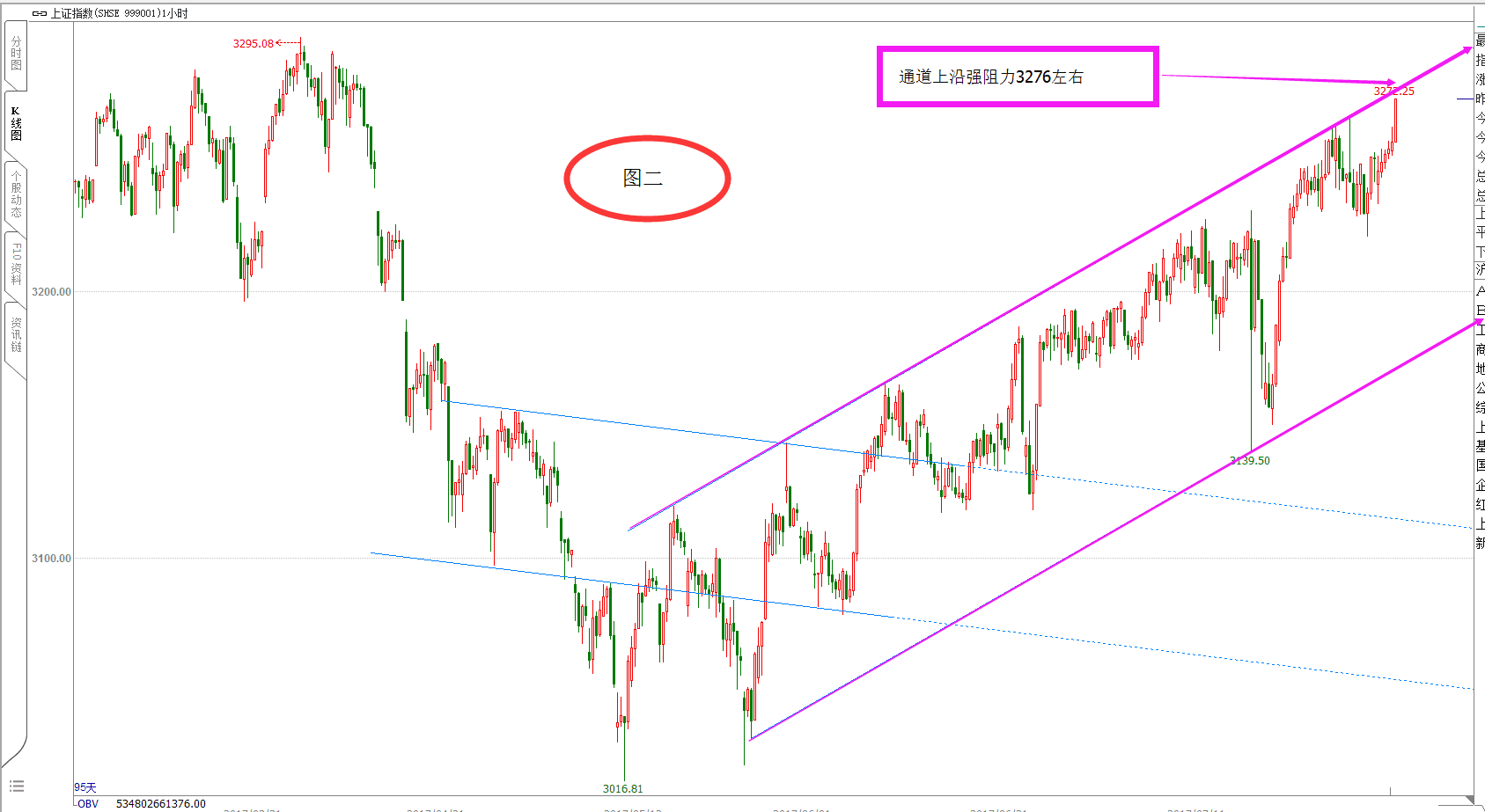Click the 3200.00 price axis label
The height and width of the screenshot is (812, 1485).
click(51, 291)
